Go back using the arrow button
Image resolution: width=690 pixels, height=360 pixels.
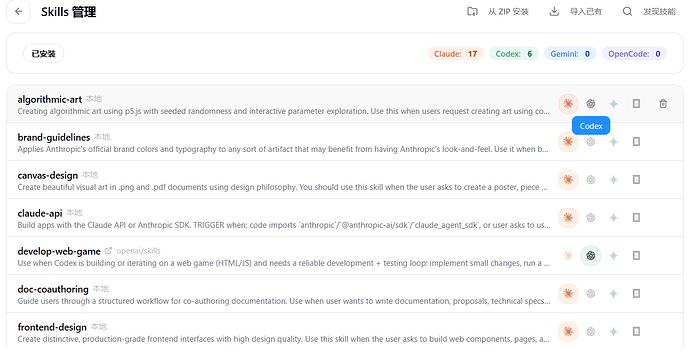click(x=18, y=11)
